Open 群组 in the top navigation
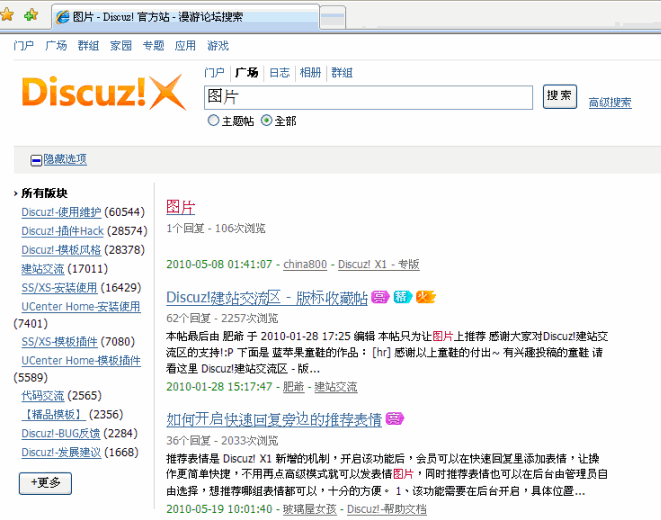 coord(89,46)
